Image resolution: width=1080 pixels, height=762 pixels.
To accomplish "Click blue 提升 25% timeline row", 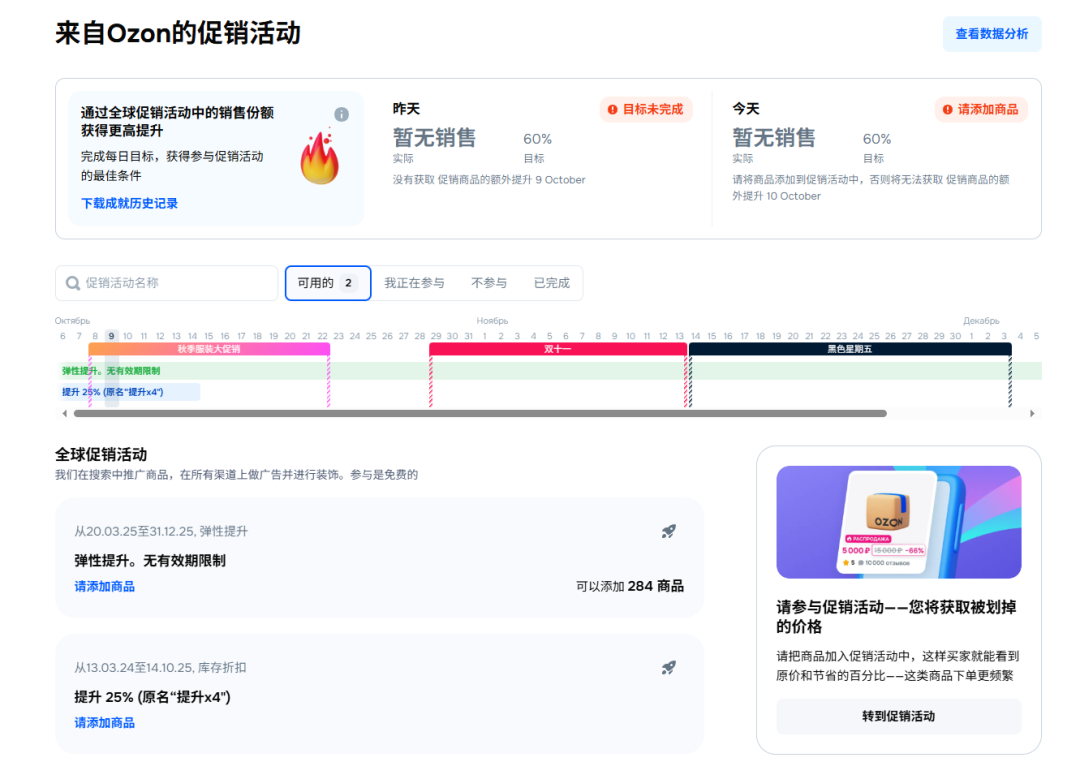I will (x=128, y=392).
